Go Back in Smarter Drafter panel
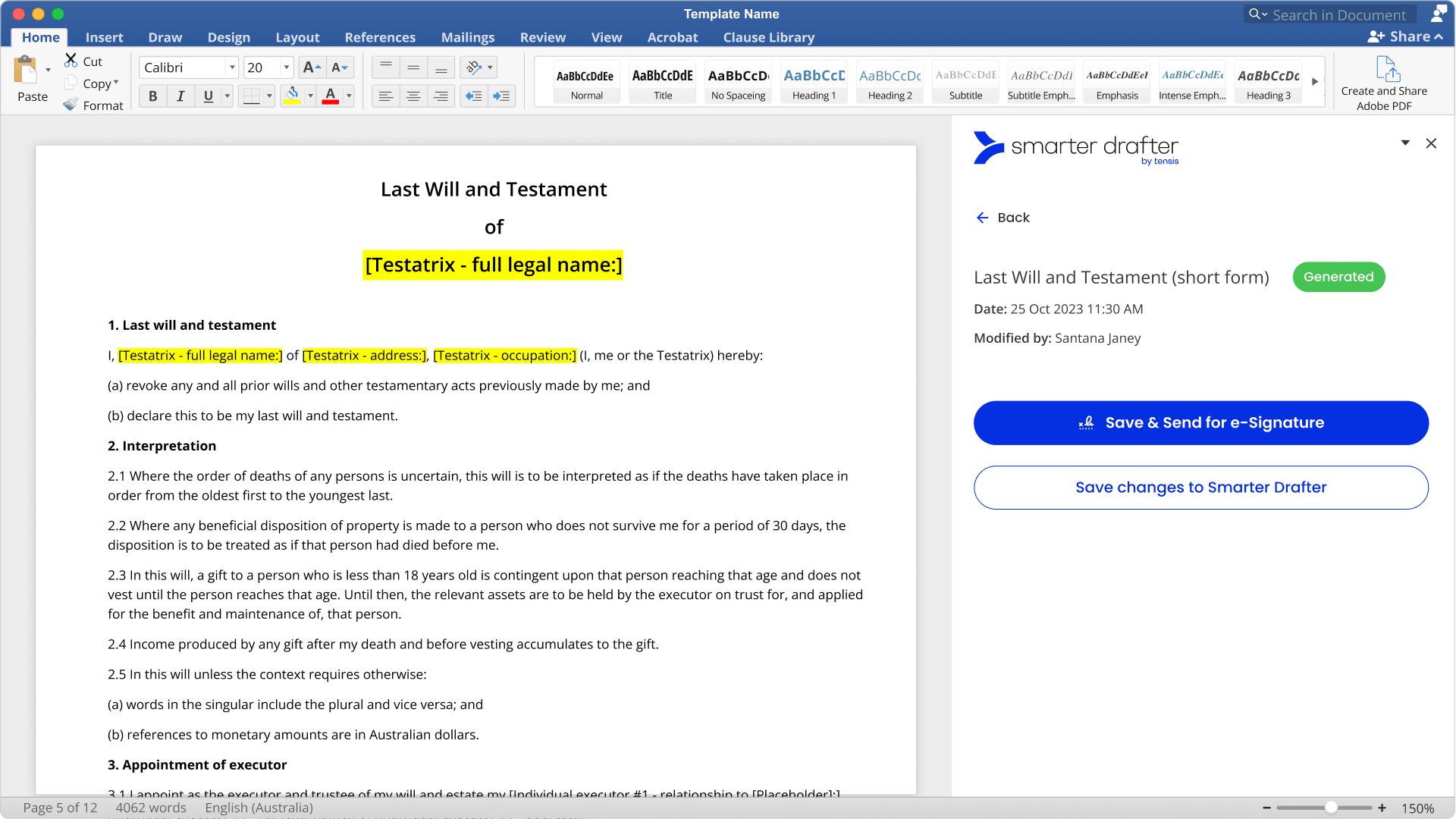 click(1003, 218)
